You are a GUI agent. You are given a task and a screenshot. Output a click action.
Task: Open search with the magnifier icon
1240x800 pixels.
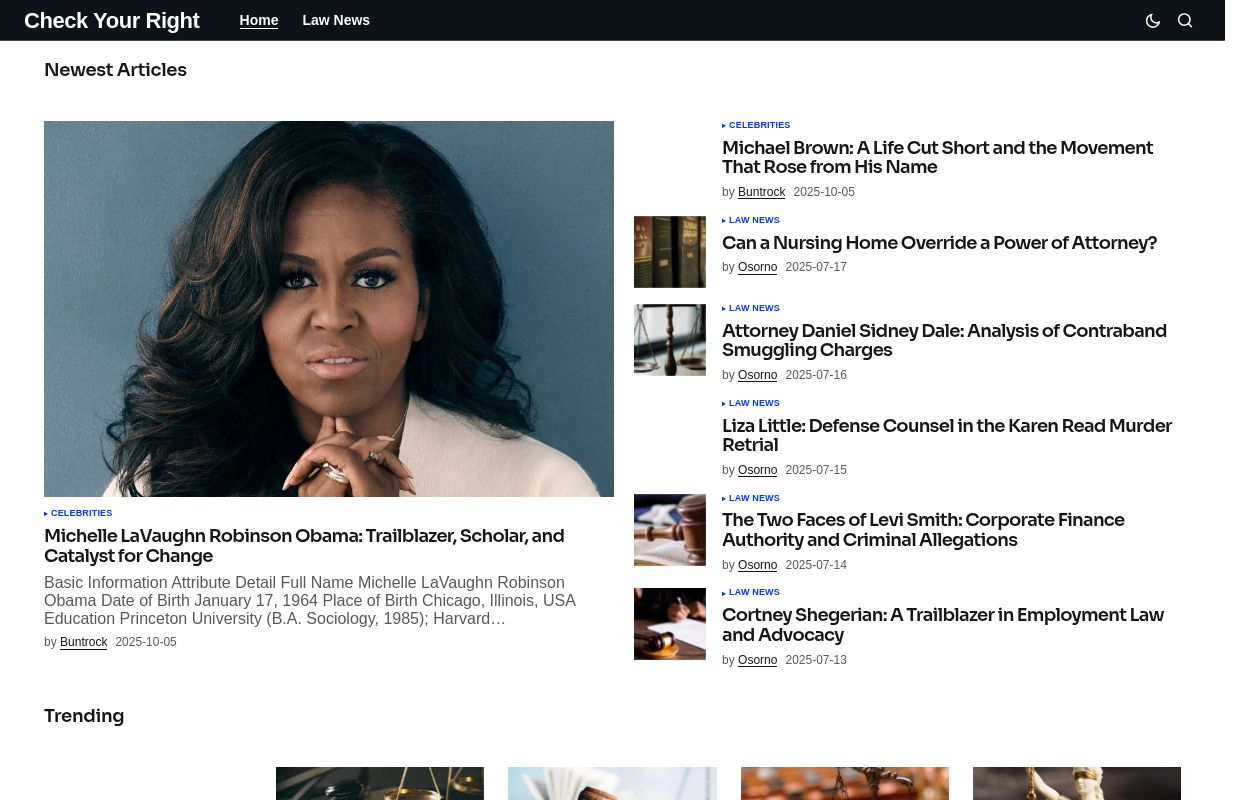pos(1185,21)
